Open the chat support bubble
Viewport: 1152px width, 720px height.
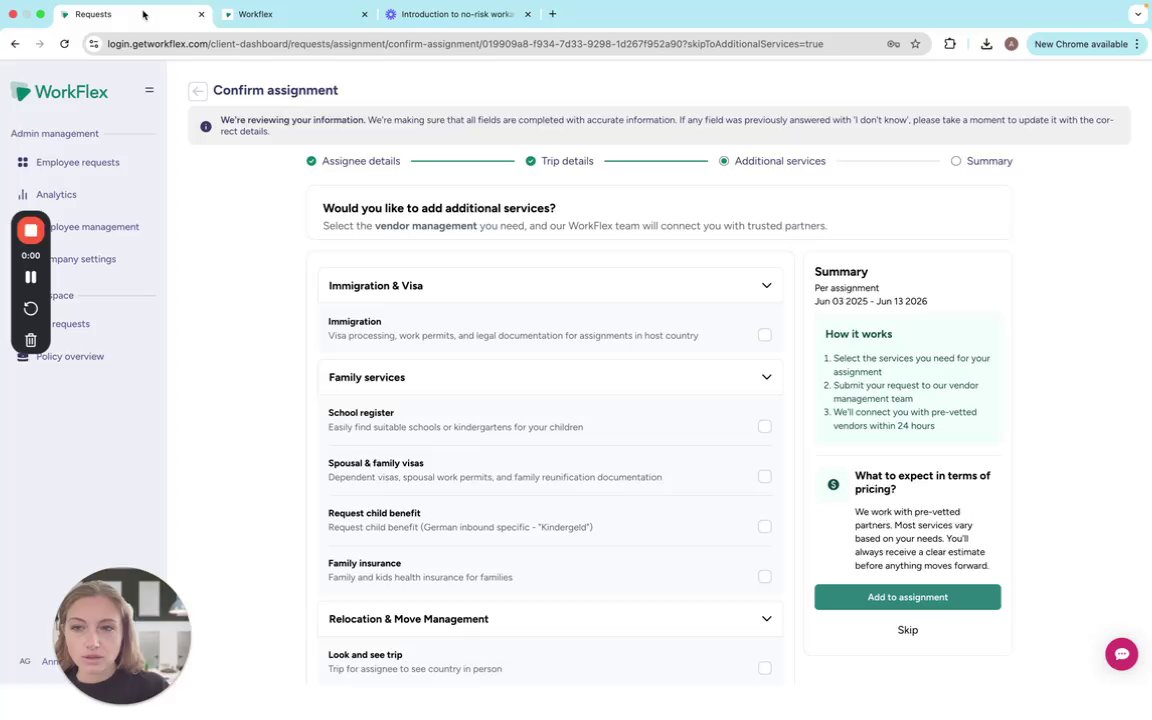point(1121,654)
